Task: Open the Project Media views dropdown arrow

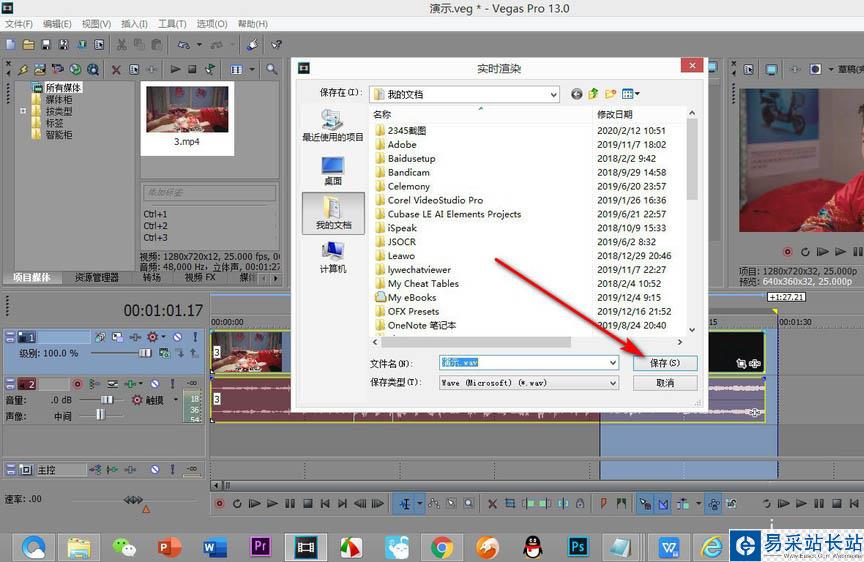Action: (252, 69)
